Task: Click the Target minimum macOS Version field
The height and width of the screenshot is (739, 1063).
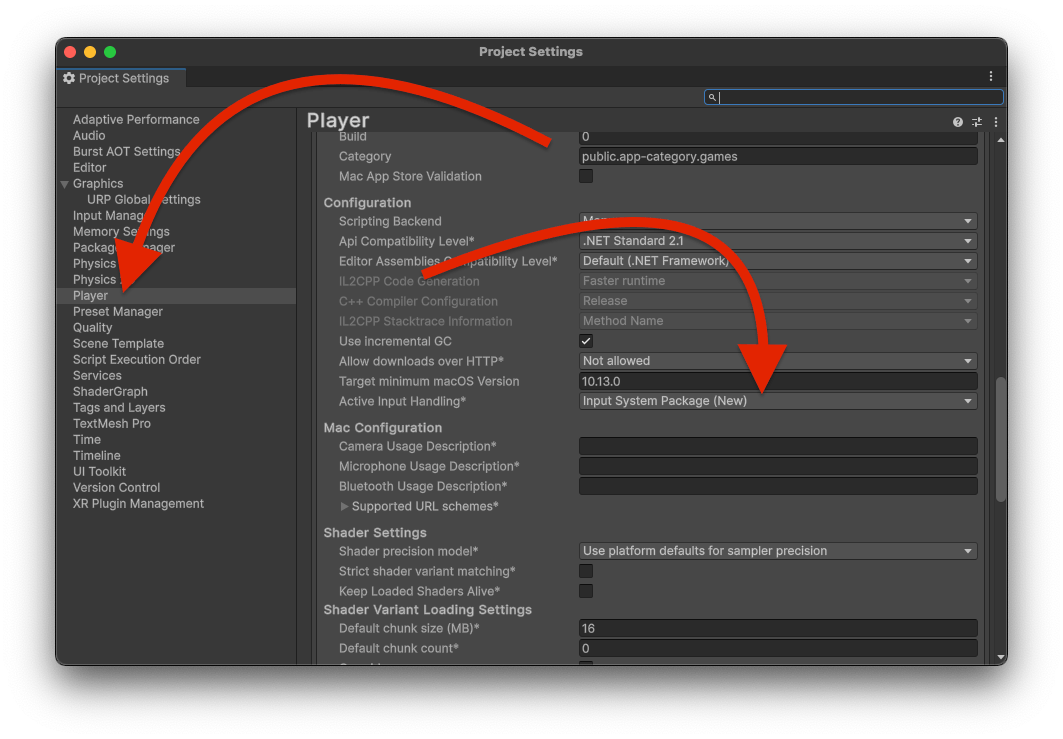Action: 777,380
